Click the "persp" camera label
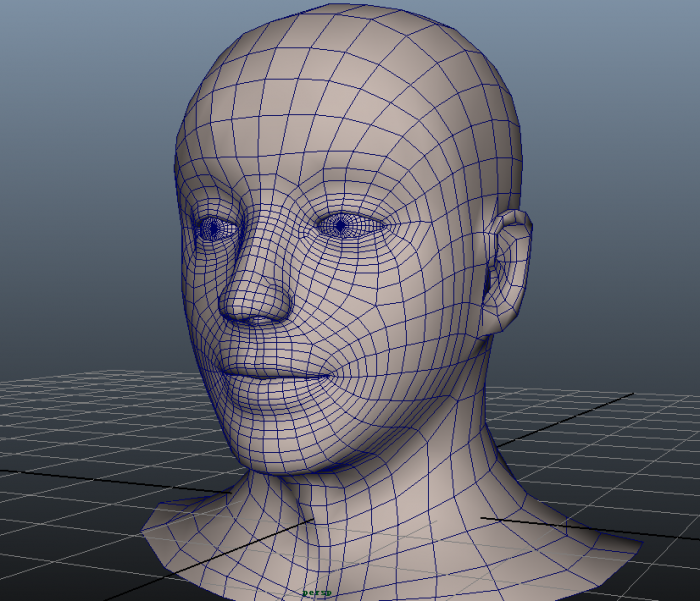The image size is (700, 601). point(317,593)
